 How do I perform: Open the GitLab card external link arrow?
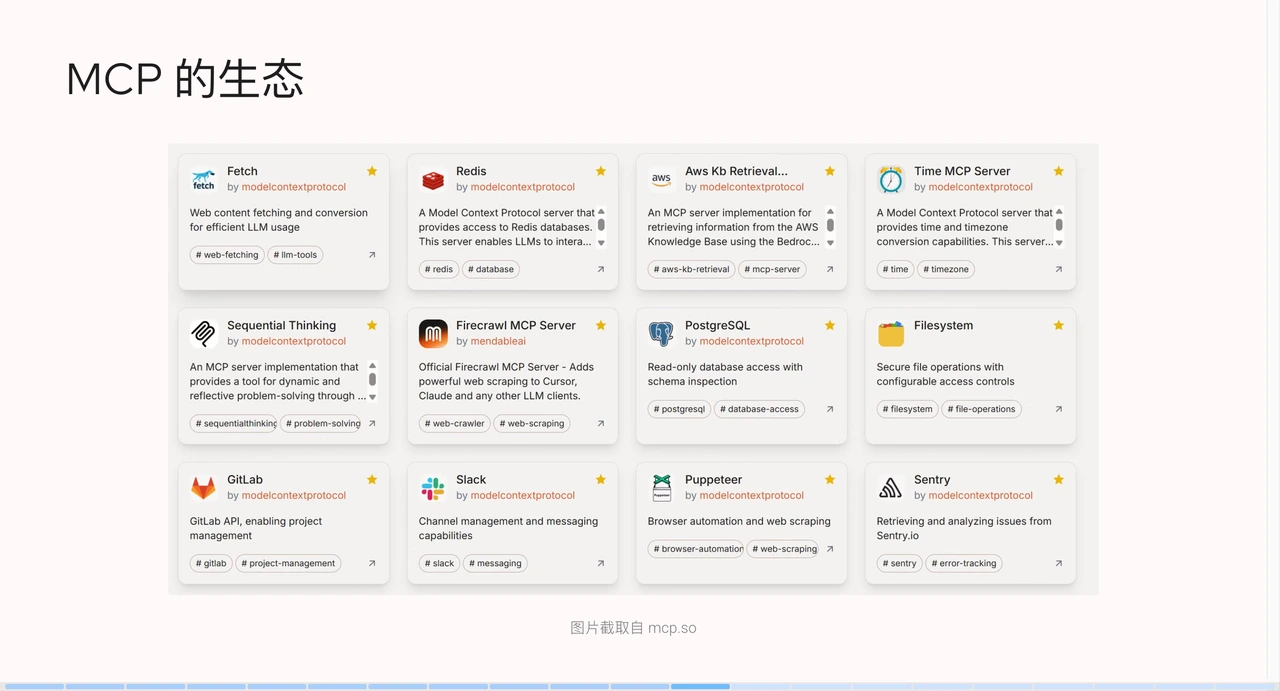click(x=372, y=563)
